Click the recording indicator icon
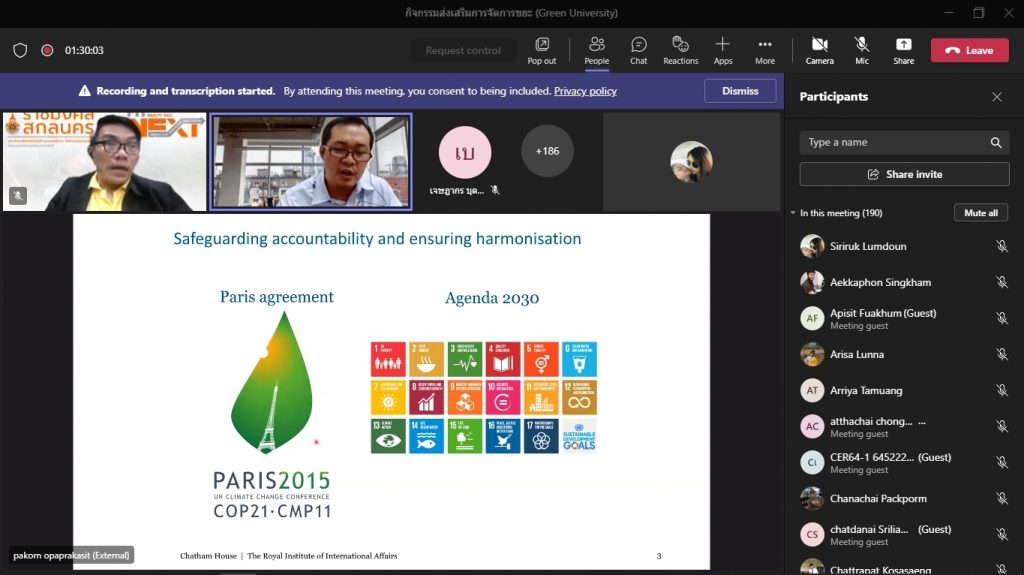Image resolution: width=1024 pixels, height=575 pixels. [x=47, y=50]
